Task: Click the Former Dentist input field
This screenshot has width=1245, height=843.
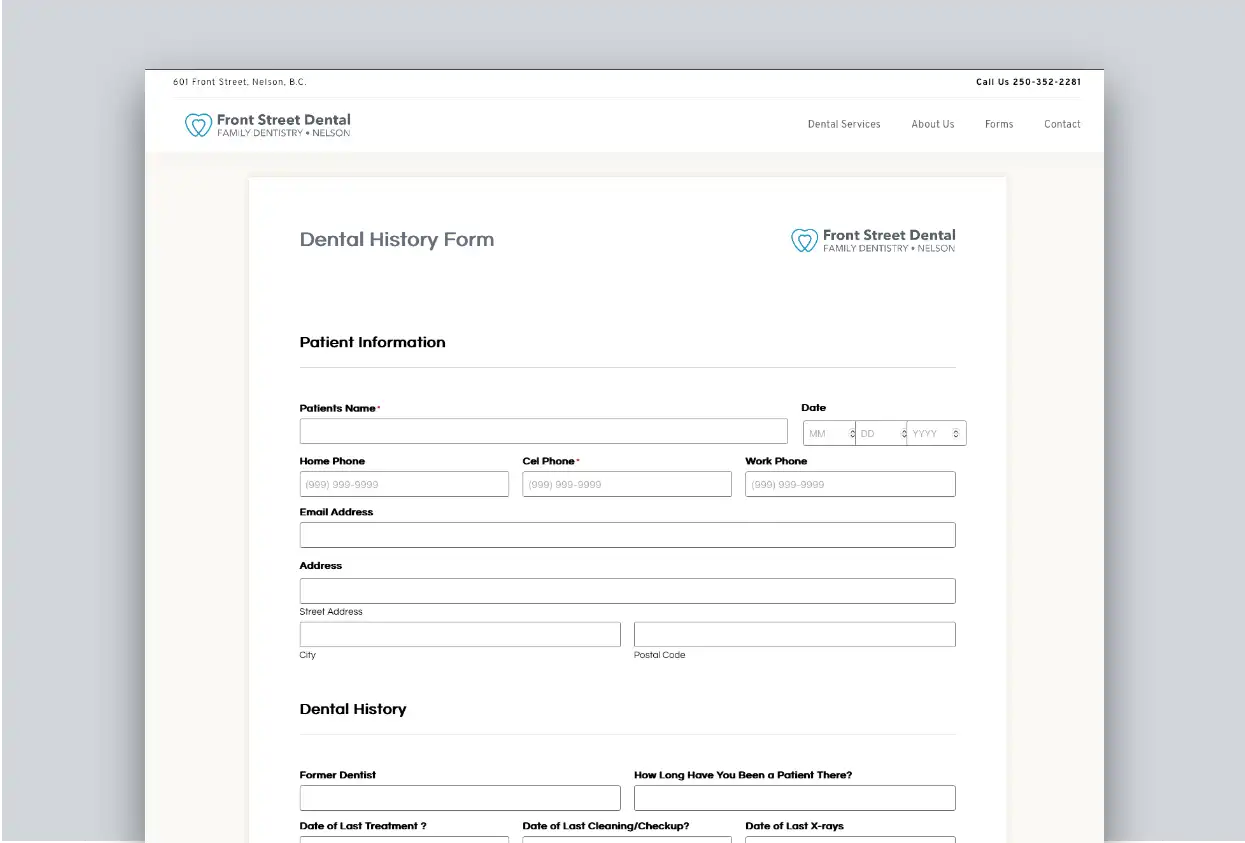Action: pos(460,798)
